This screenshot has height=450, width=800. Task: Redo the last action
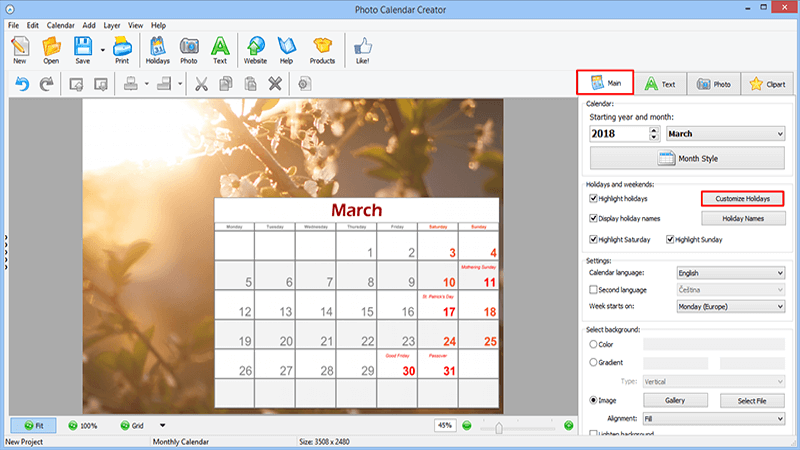click(x=46, y=84)
